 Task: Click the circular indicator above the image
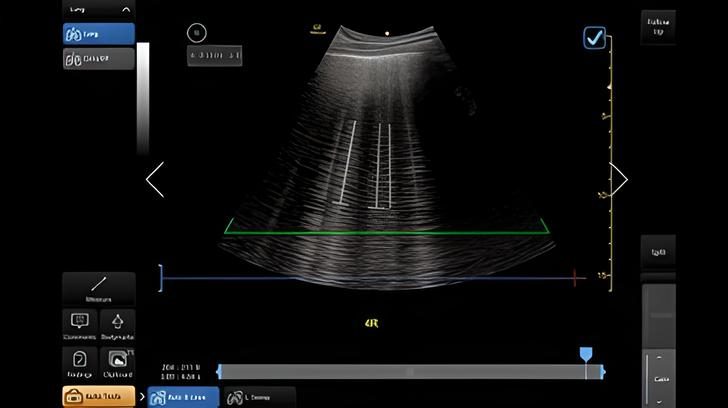(x=197, y=33)
